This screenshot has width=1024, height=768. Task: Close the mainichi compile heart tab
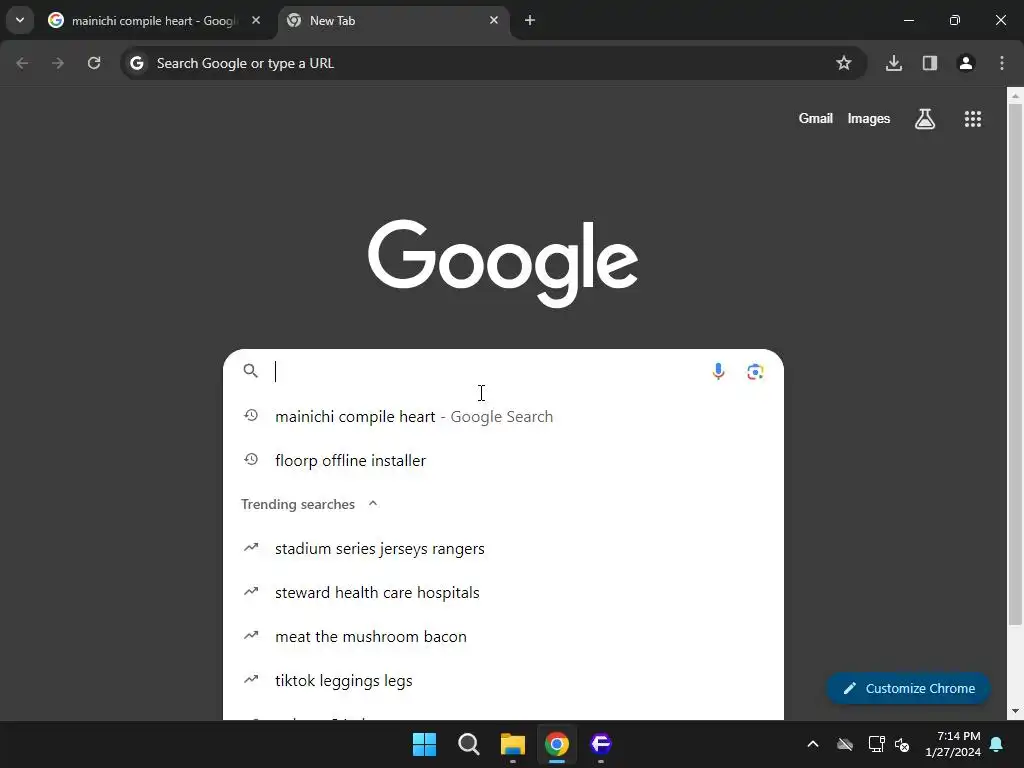256,20
